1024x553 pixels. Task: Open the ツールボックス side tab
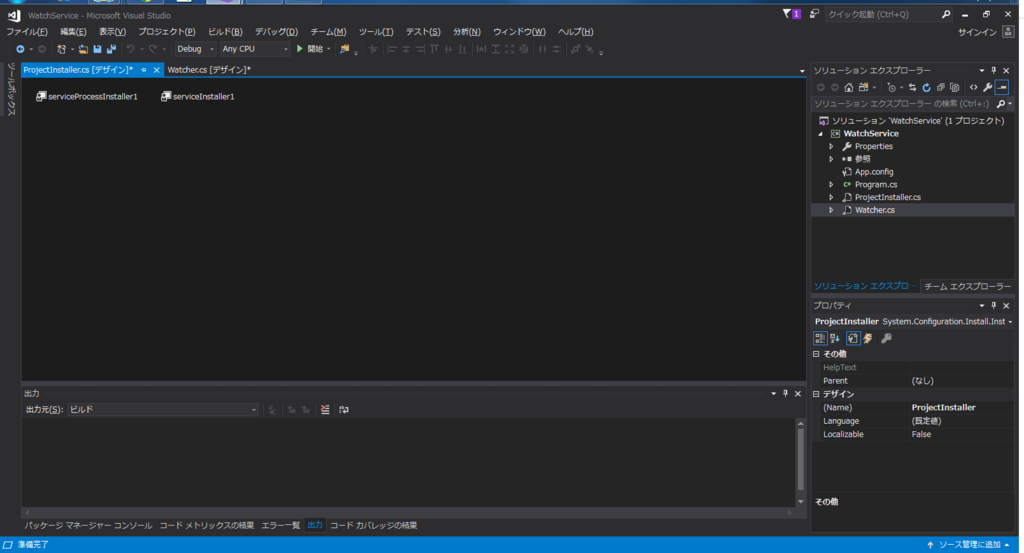pyautogui.click(x=11, y=89)
